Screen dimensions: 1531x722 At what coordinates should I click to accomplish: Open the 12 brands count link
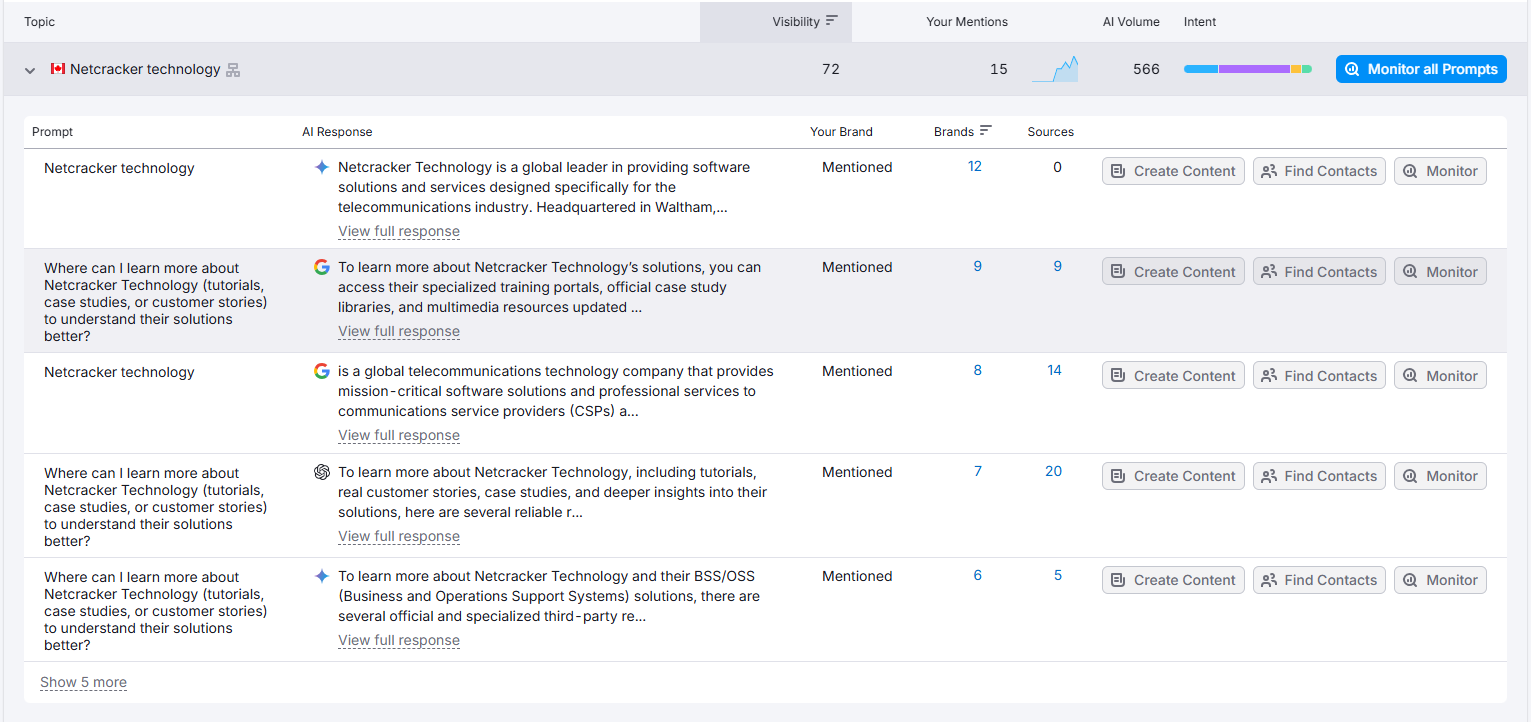pos(975,166)
